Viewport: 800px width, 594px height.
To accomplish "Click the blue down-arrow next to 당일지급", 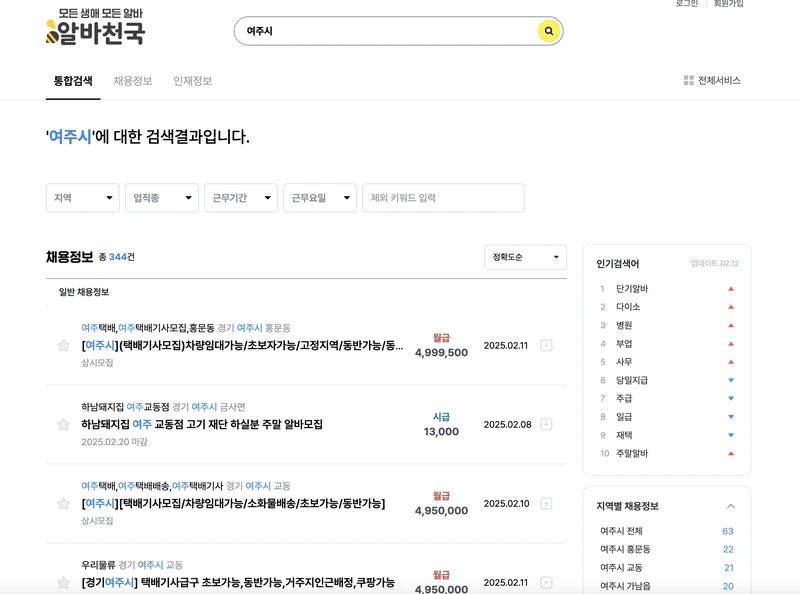I will [x=733, y=379].
